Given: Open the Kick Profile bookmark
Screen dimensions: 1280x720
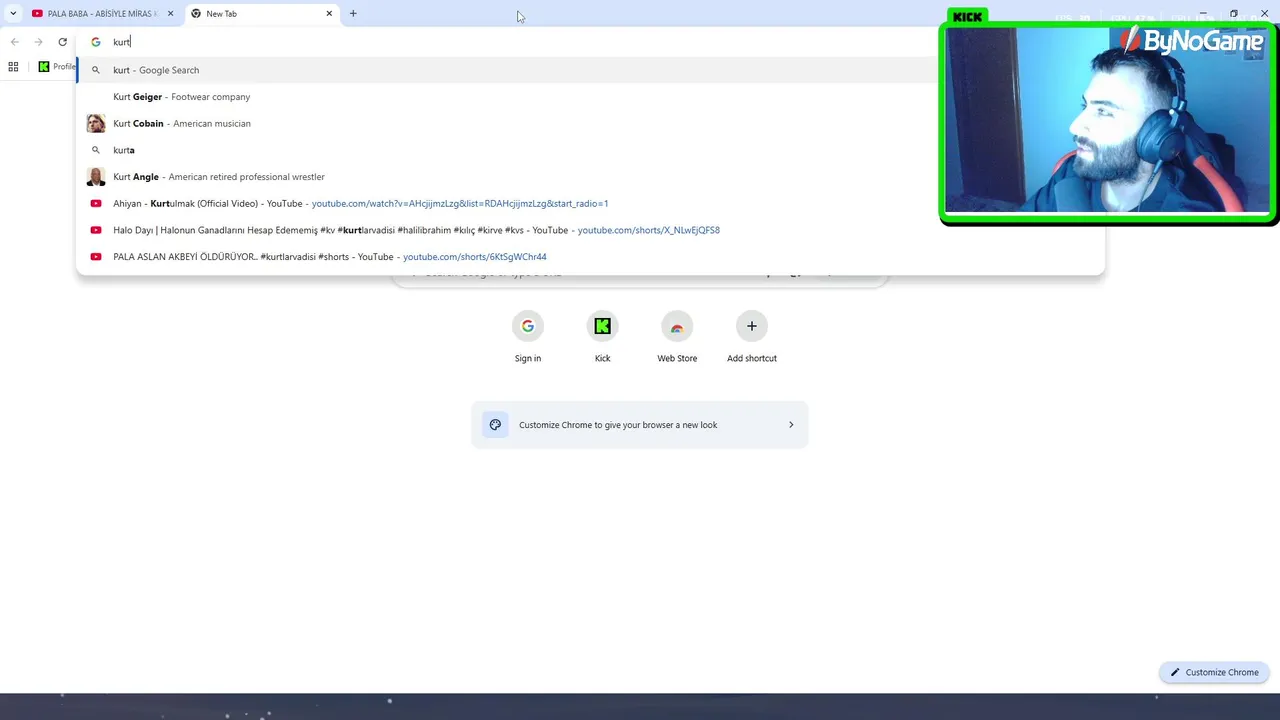Looking at the screenshot, I should (57, 67).
